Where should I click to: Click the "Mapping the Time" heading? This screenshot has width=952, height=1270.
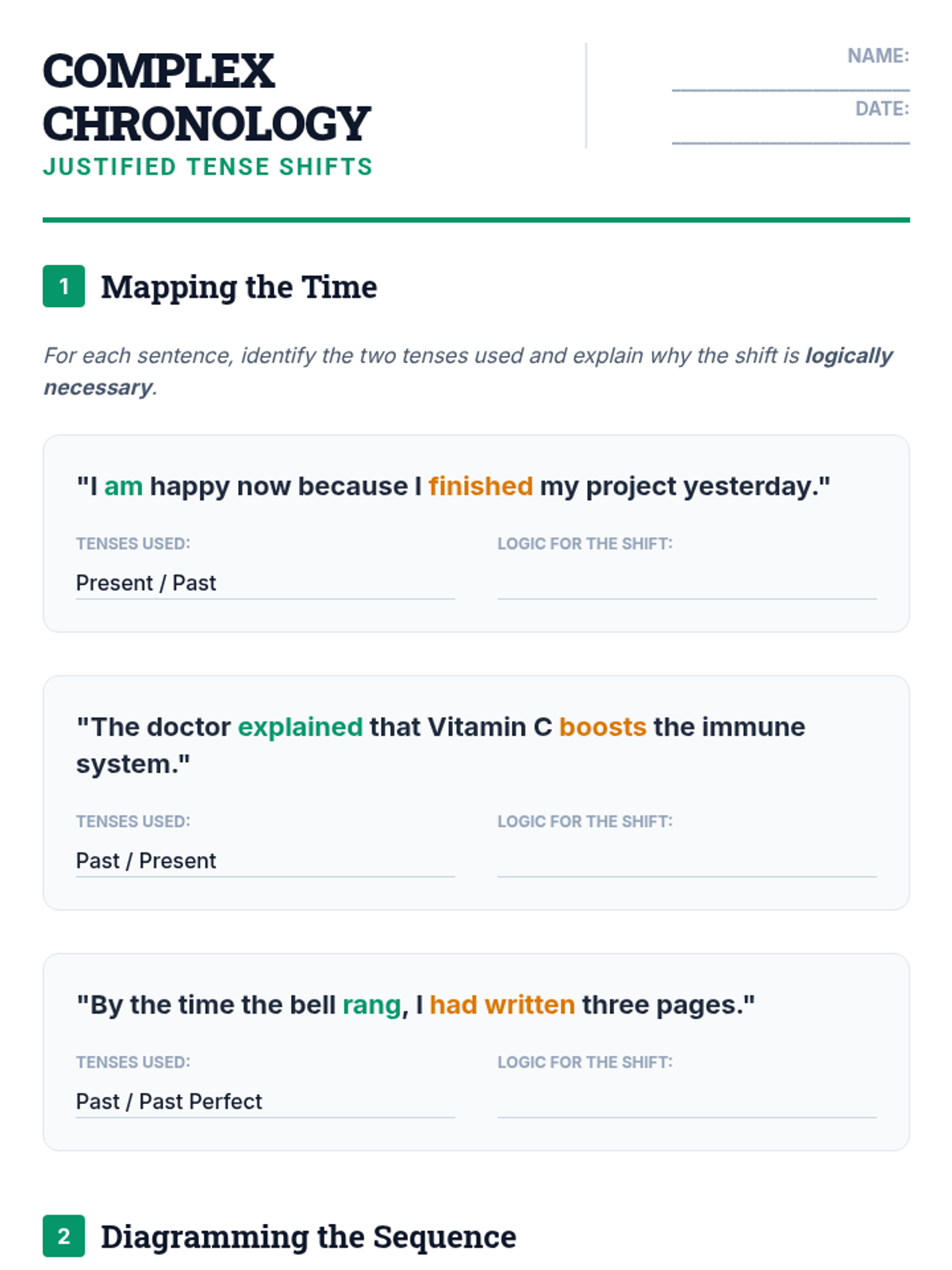(239, 287)
